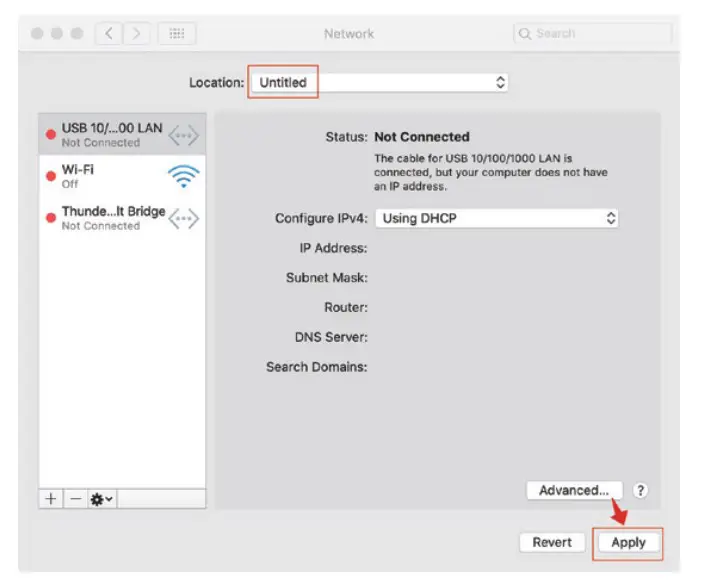This screenshot has height=587, width=711.
Task: Click Thunderbolt Bridge ethernet arrows icon
Action: [183, 219]
